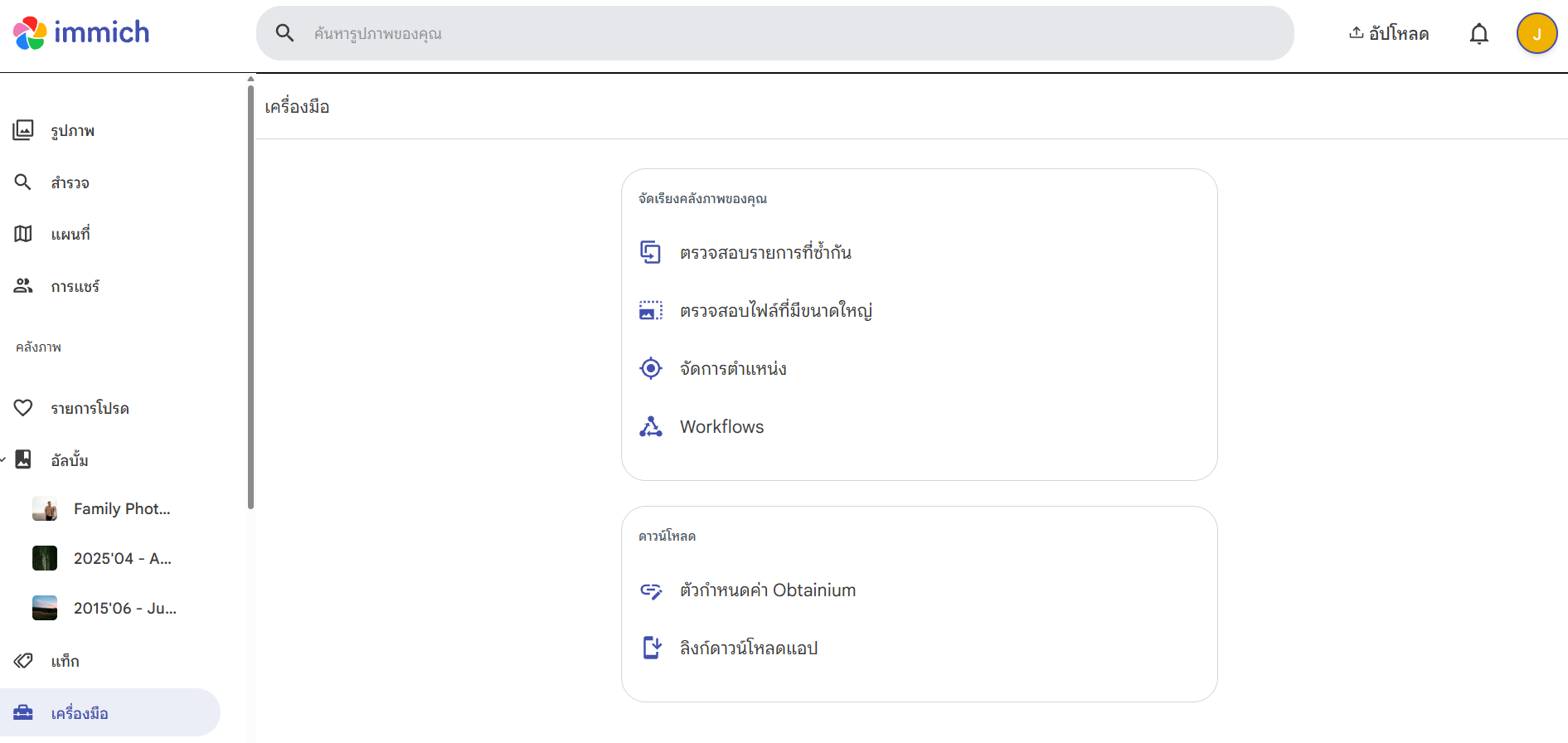Open แท็ก in the sidebar

[110, 661]
